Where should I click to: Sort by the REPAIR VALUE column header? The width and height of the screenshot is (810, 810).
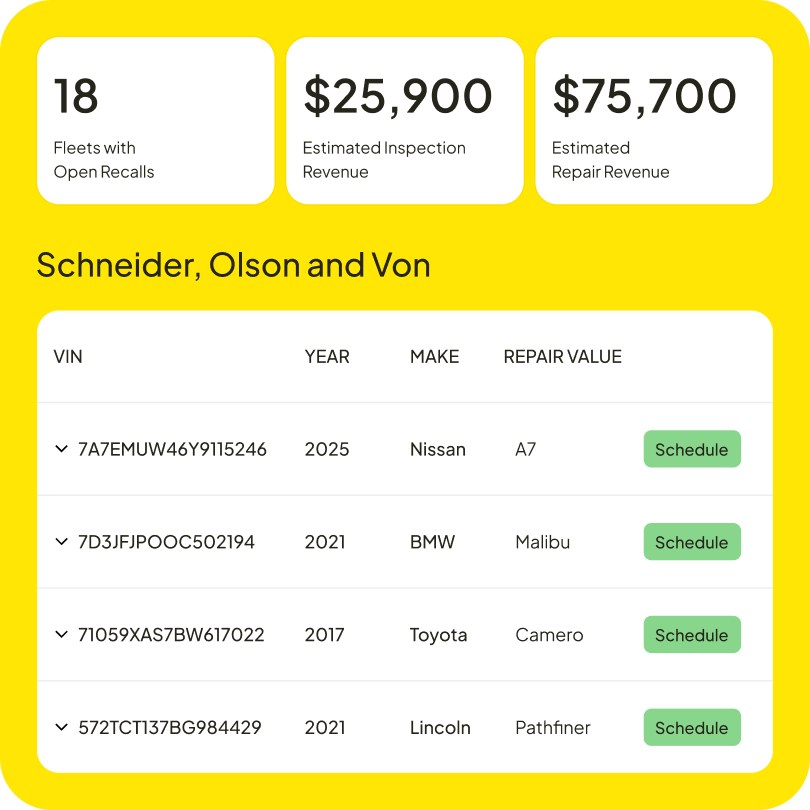(562, 357)
